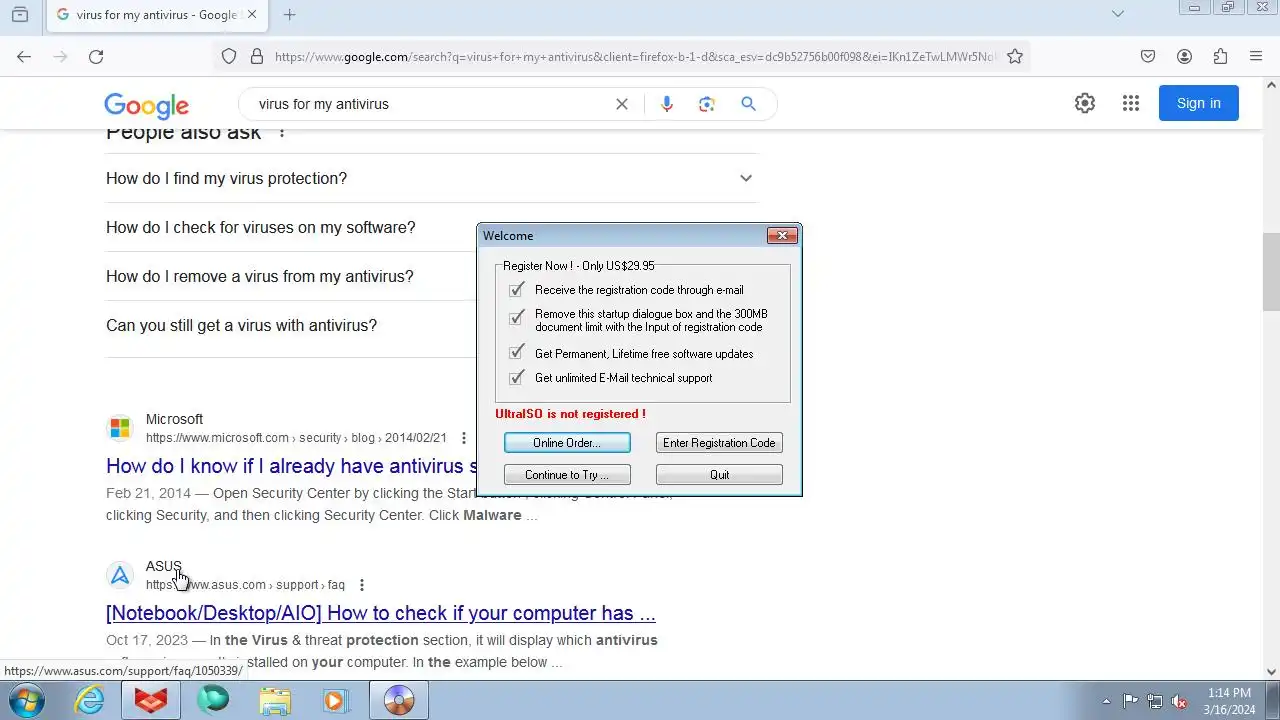Open the Google apps grid icon

point(1131,103)
